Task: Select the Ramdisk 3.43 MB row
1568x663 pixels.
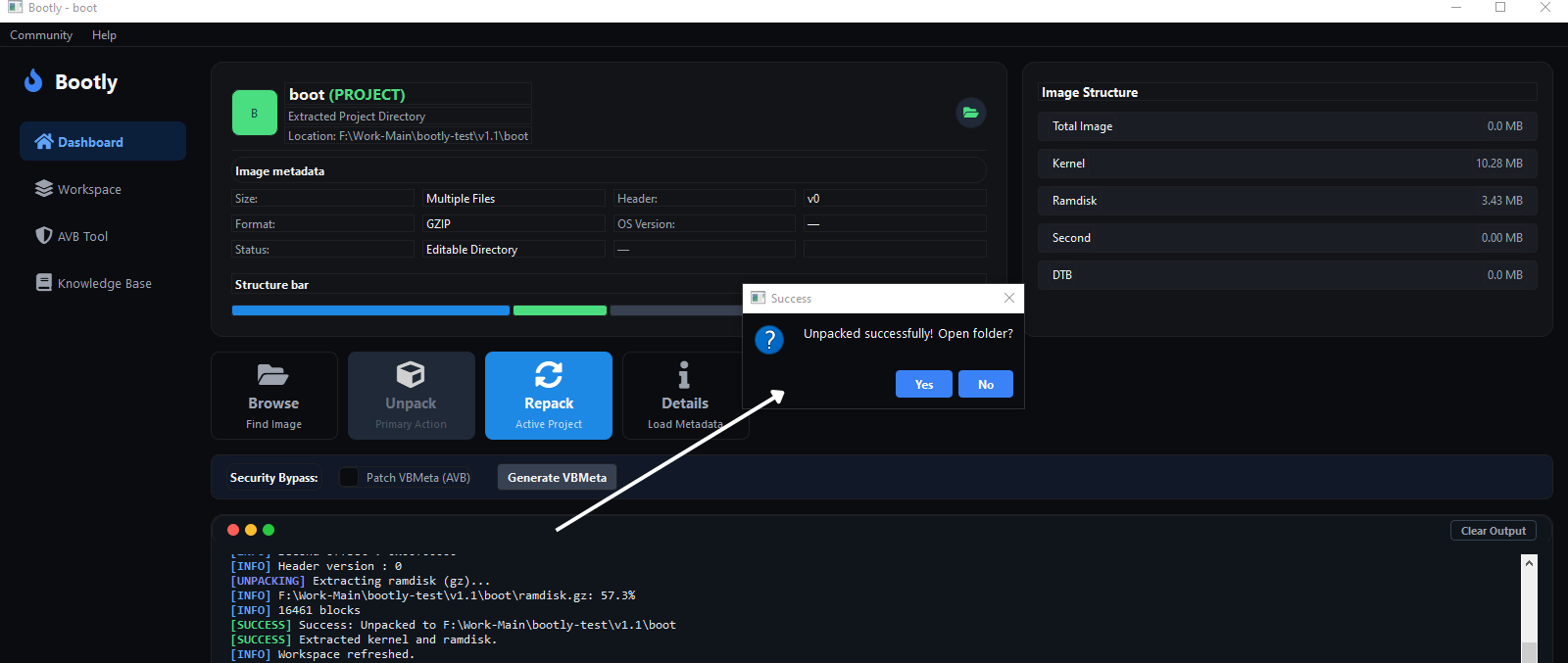Action: pos(1287,201)
